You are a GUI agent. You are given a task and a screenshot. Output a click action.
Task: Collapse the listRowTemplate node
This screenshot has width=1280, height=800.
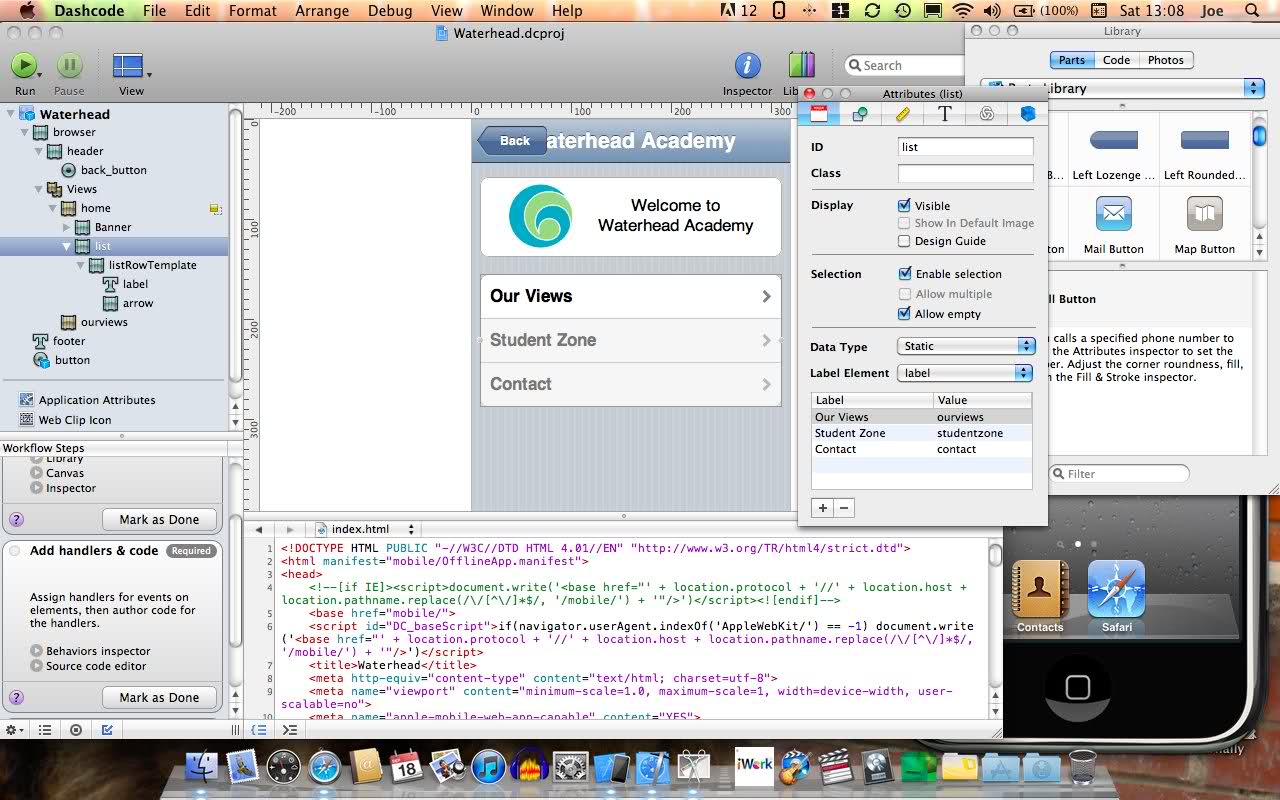(x=81, y=265)
